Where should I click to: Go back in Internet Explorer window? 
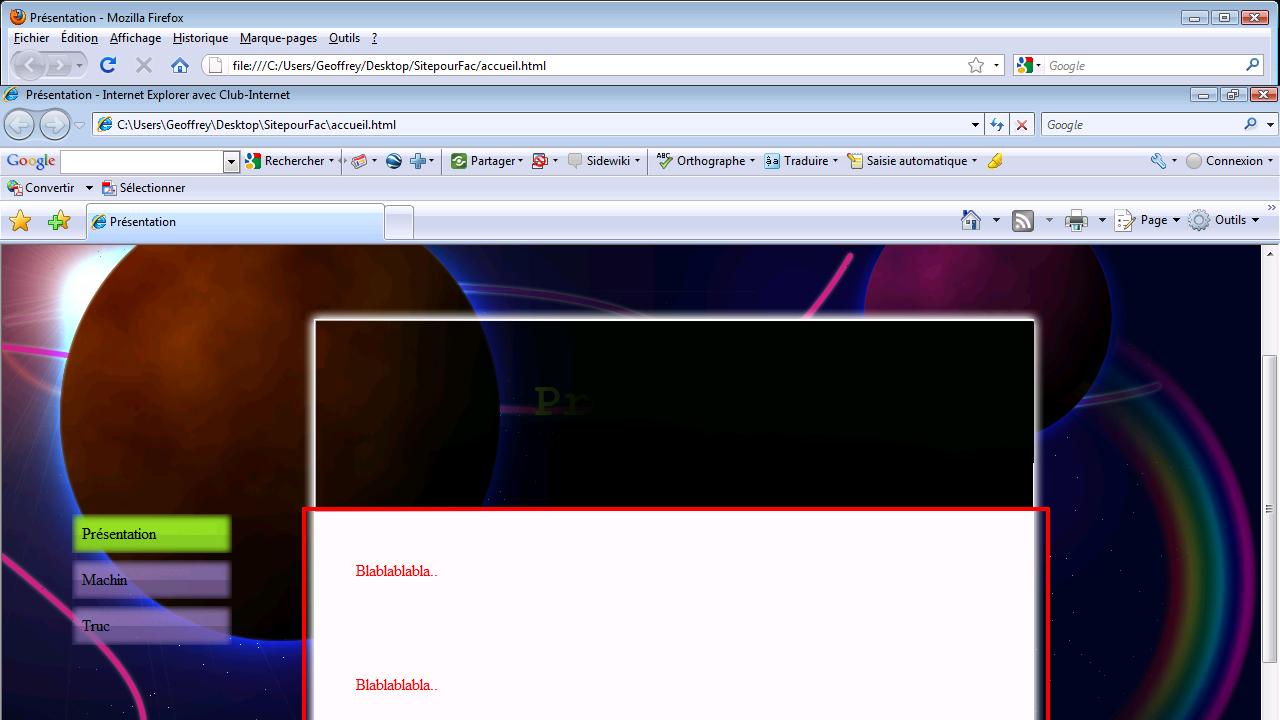tap(19, 125)
